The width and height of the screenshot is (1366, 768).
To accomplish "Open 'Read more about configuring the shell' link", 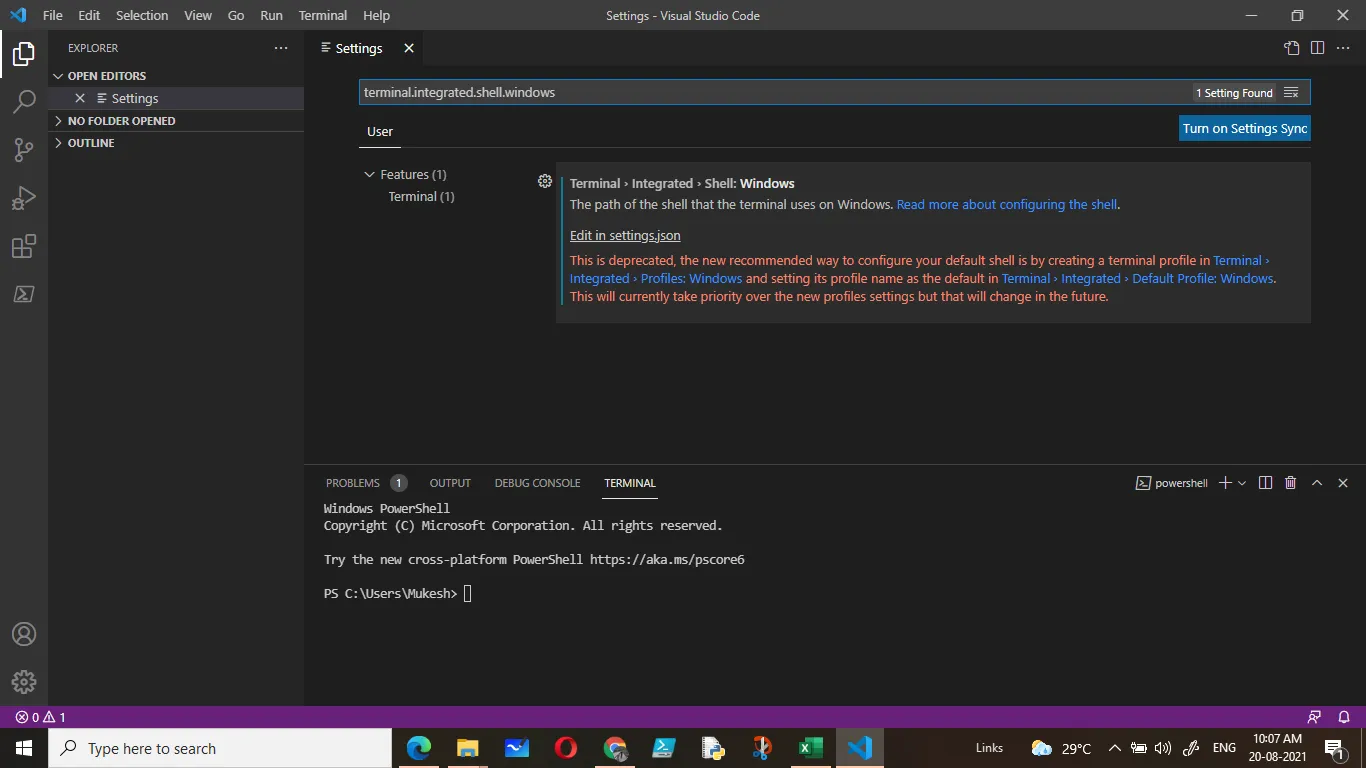I will tap(1007, 204).
